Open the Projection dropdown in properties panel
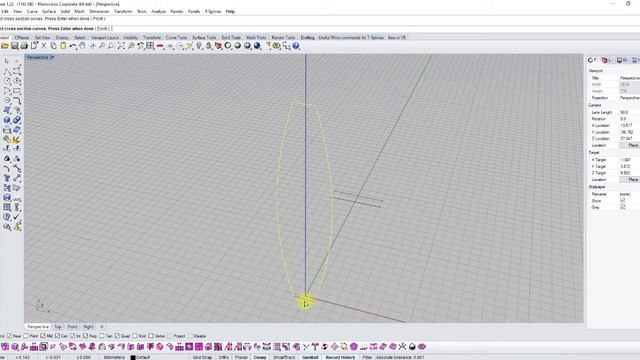Image resolution: width=640 pixels, height=360 pixels. pos(629,98)
